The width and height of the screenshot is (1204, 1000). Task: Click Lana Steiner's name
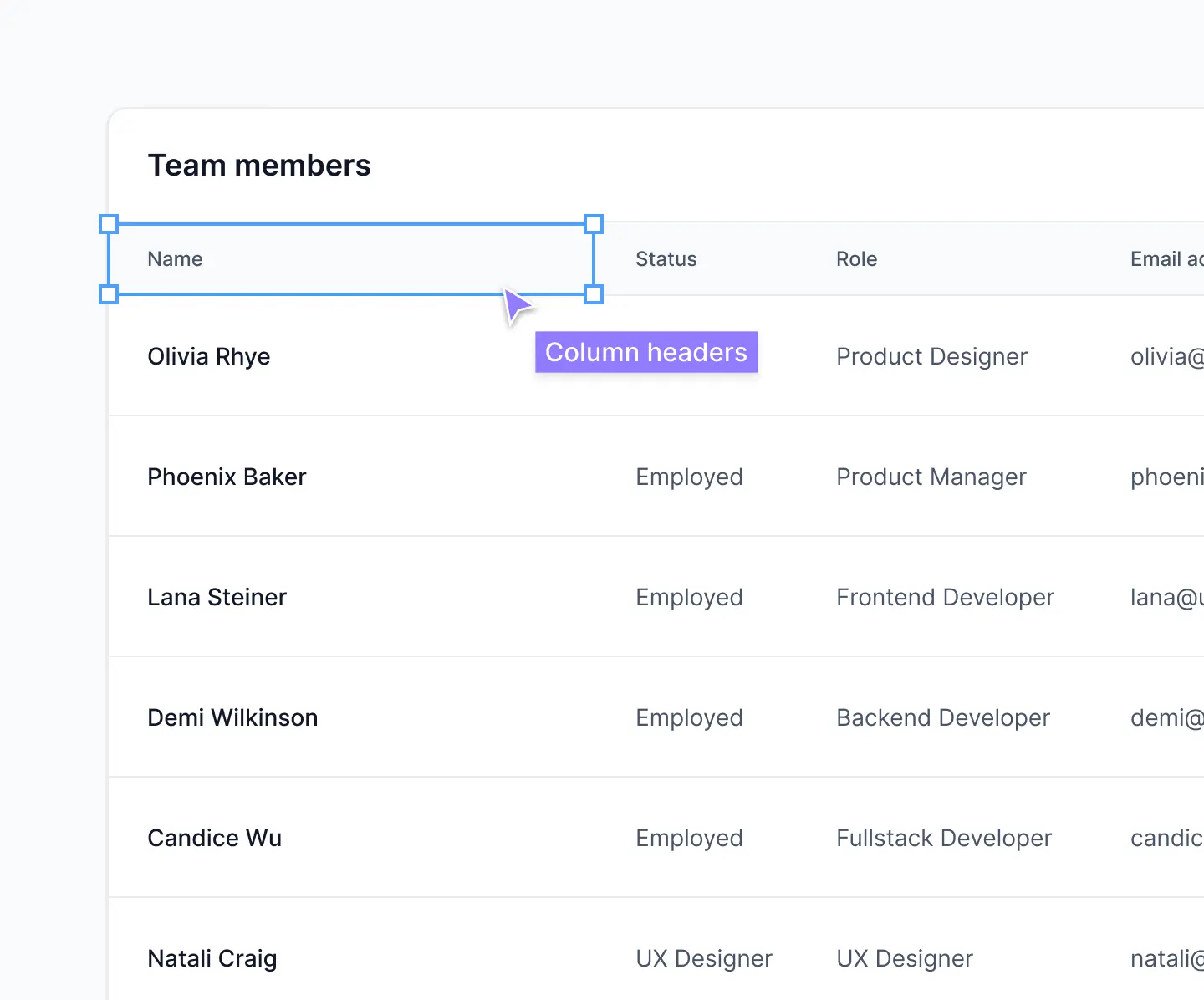pyautogui.click(x=217, y=597)
